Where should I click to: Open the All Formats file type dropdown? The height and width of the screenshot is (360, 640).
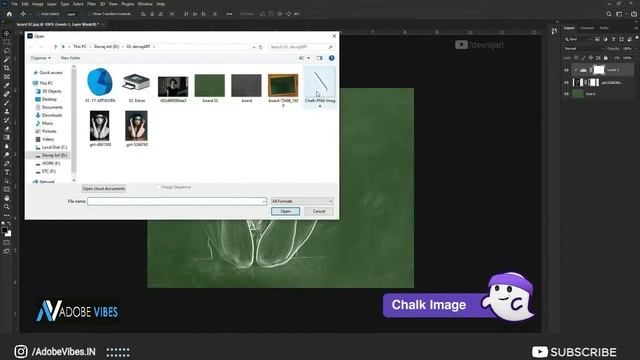pyautogui.click(x=302, y=201)
